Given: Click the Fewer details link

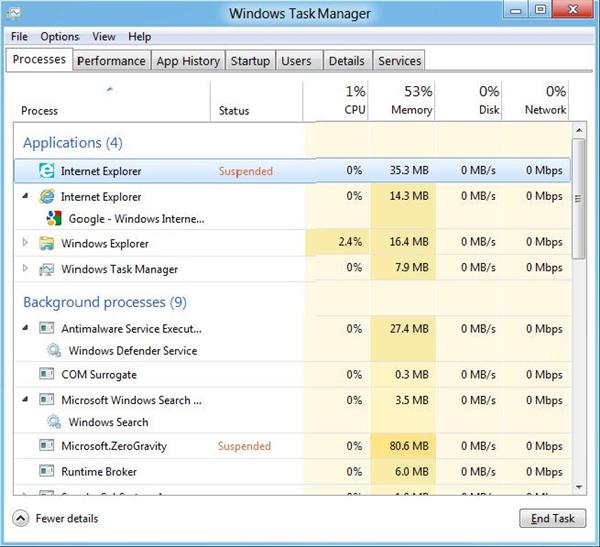Looking at the screenshot, I should 67,519.
